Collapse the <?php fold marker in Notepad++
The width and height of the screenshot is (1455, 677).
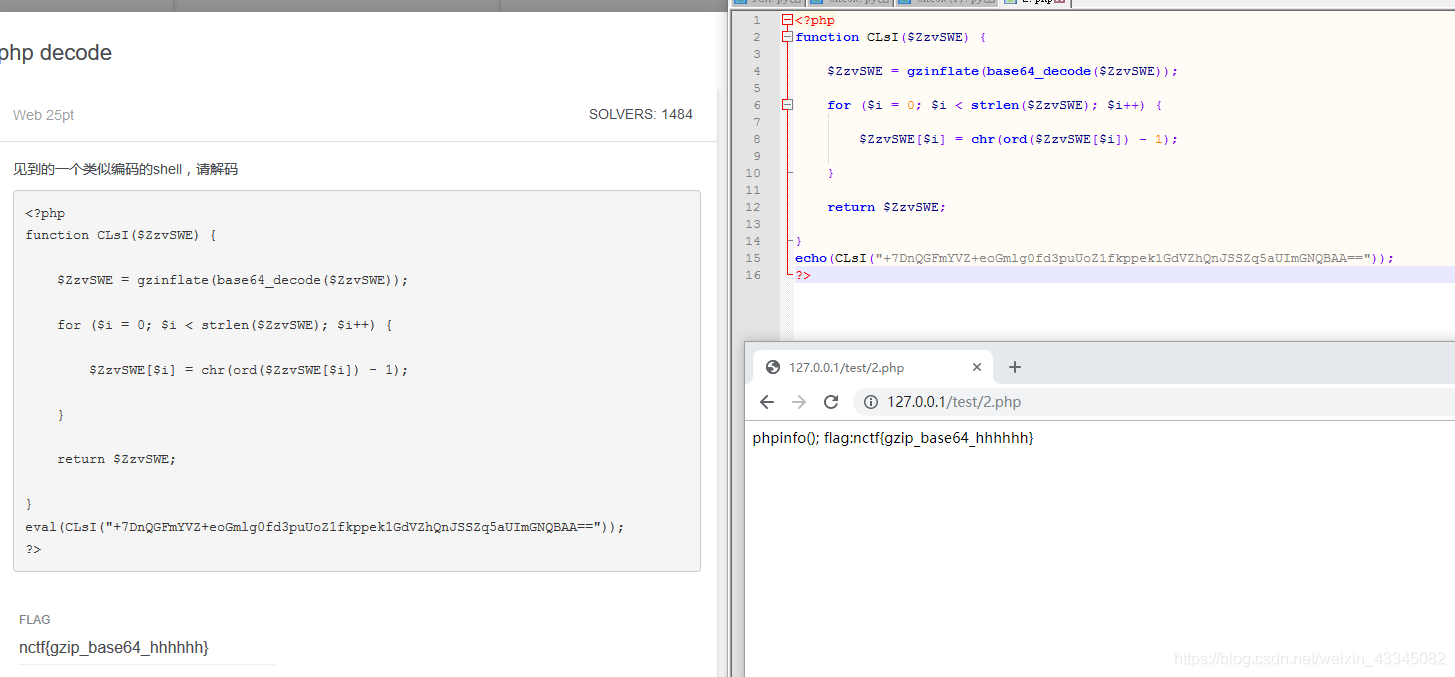coord(787,20)
